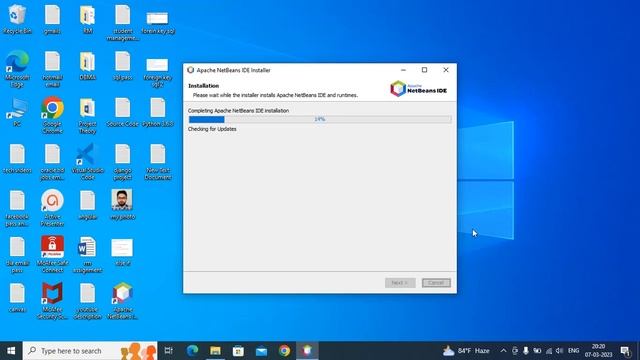
Task: Select the youtube description file icon
Action: [x=87, y=300]
